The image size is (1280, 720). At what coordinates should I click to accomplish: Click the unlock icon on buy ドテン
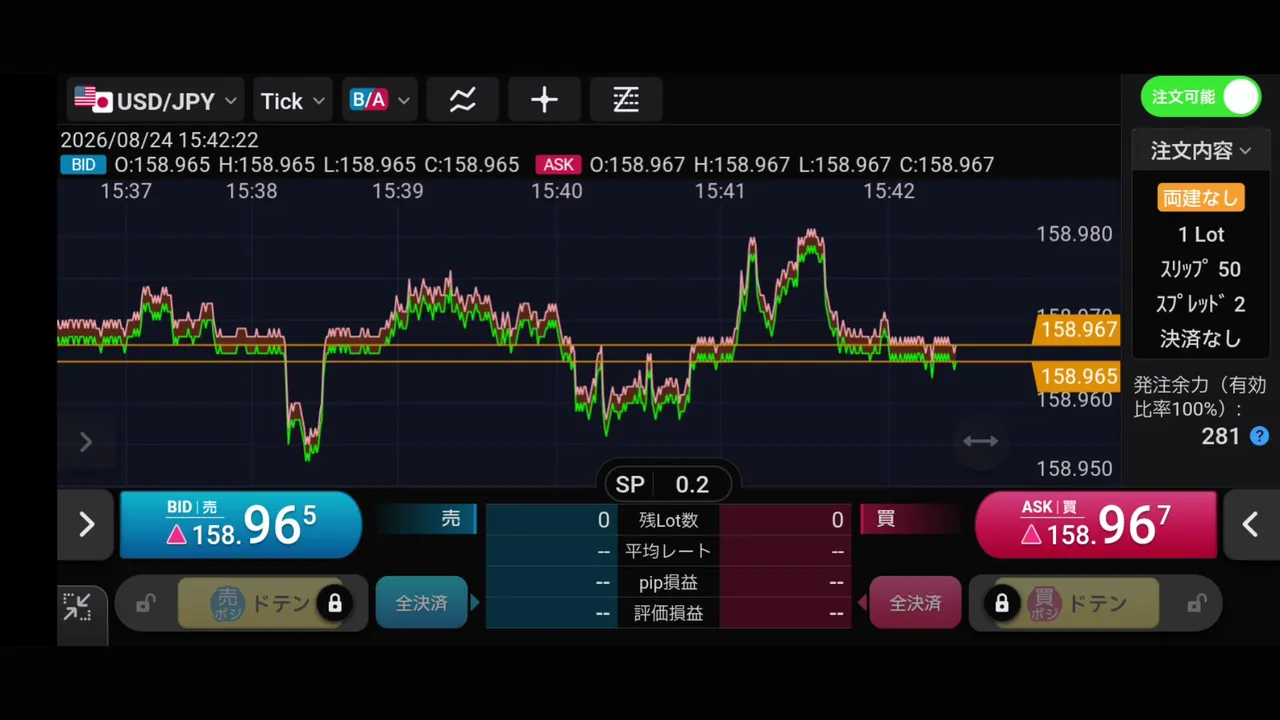[x=1196, y=603]
